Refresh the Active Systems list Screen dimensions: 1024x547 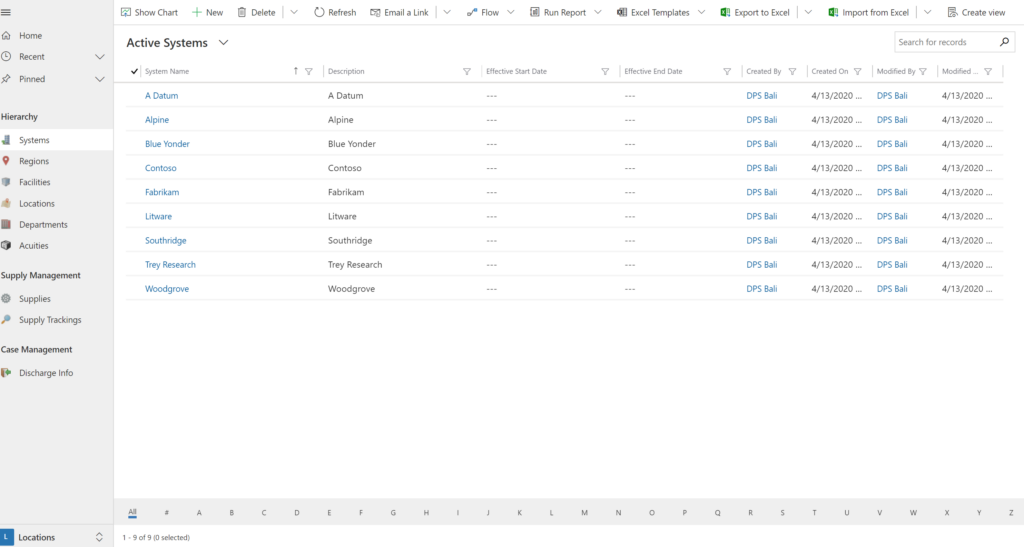click(335, 12)
